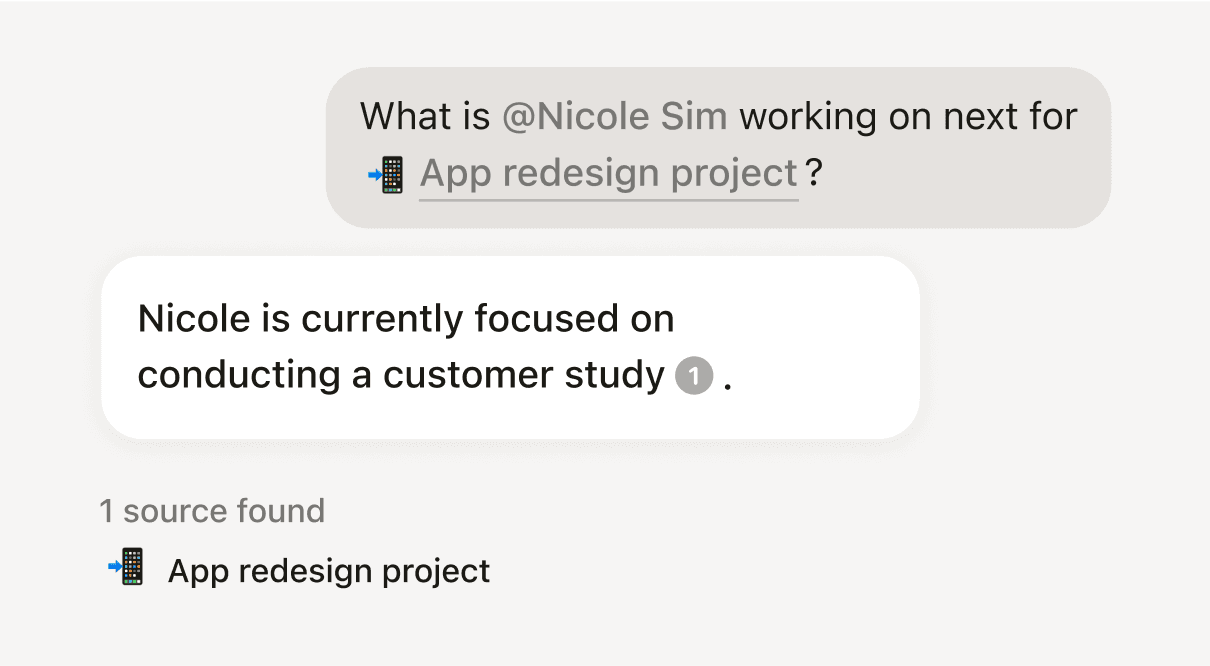This screenshot has height=666, width=1210.
Task: Click the question mark ending the question
Action: [x=814, y=174]
